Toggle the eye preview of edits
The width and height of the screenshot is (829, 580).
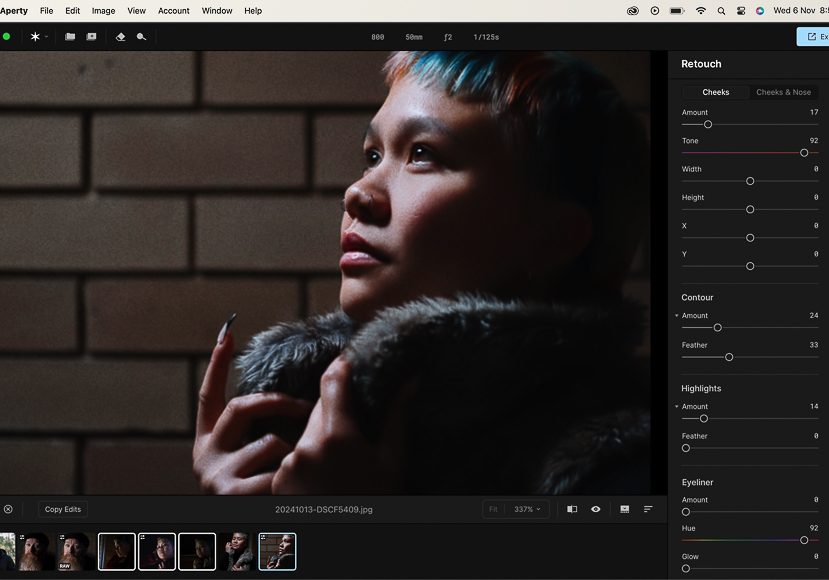[x=596, y=509]
